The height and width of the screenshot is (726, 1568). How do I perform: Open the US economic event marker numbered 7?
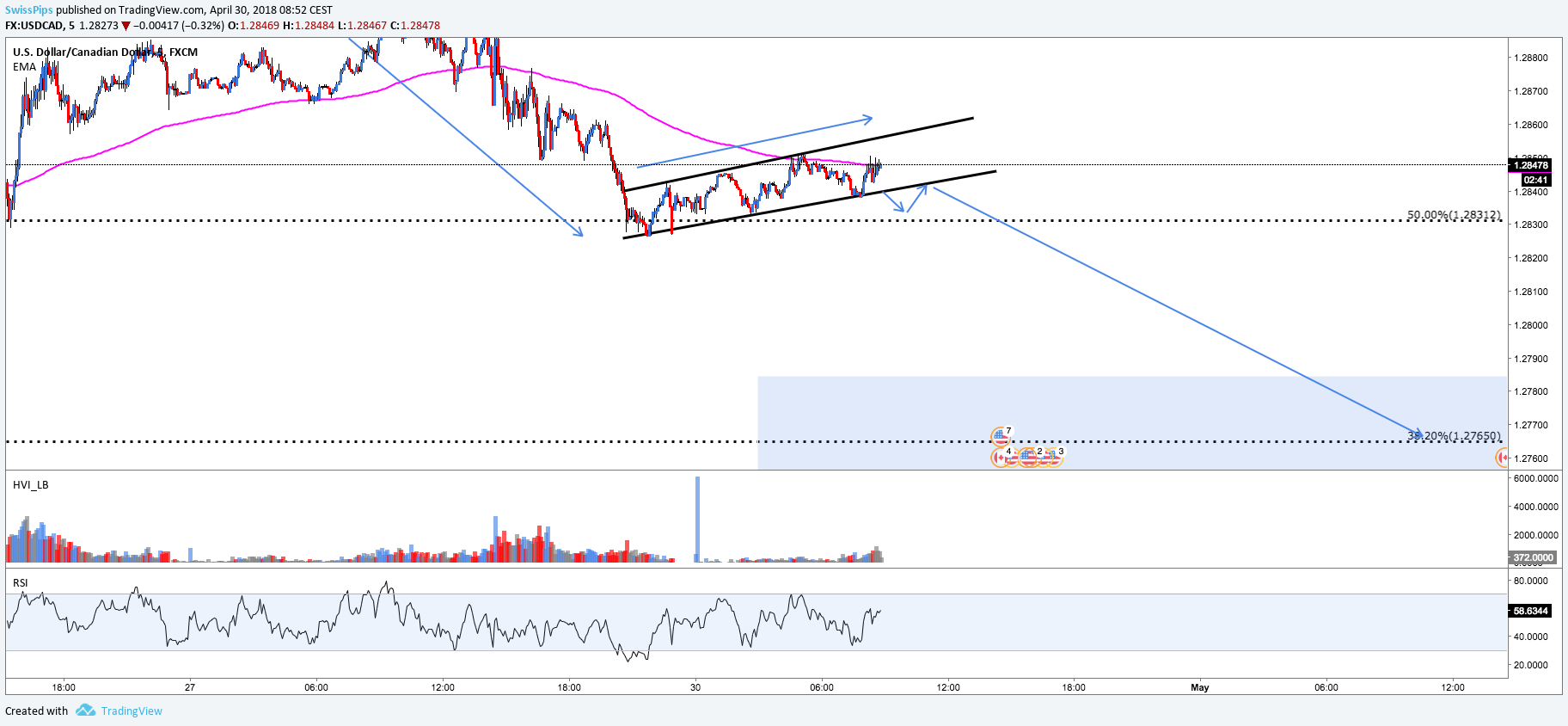[1001, 437]
